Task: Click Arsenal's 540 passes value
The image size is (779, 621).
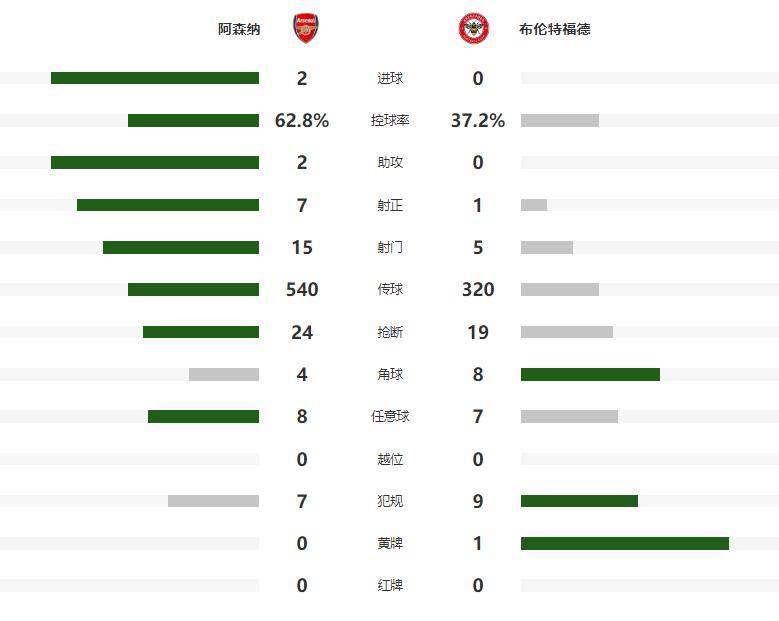Action: coord(302,289)
